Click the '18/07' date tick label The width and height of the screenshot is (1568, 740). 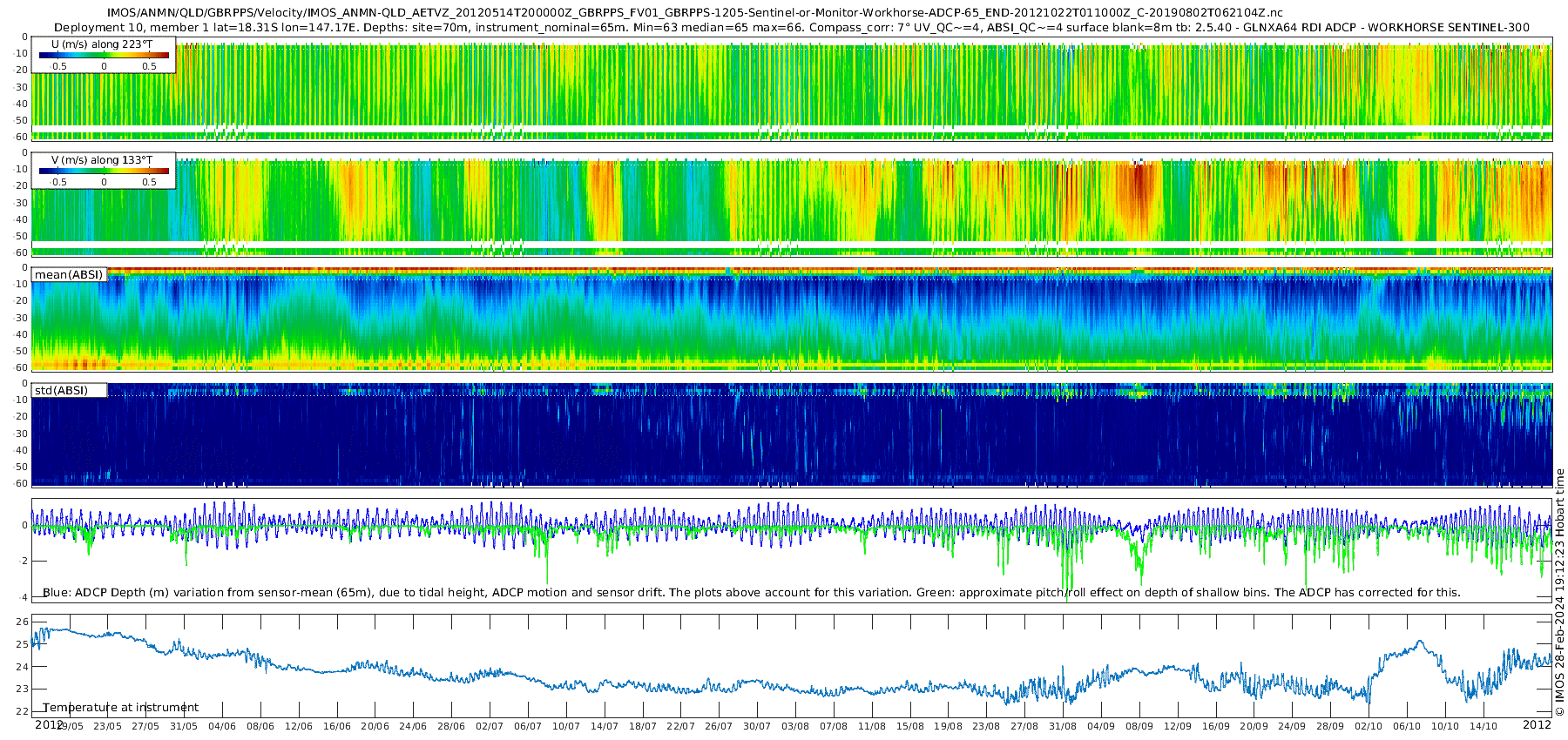click(x=643, y=726)
